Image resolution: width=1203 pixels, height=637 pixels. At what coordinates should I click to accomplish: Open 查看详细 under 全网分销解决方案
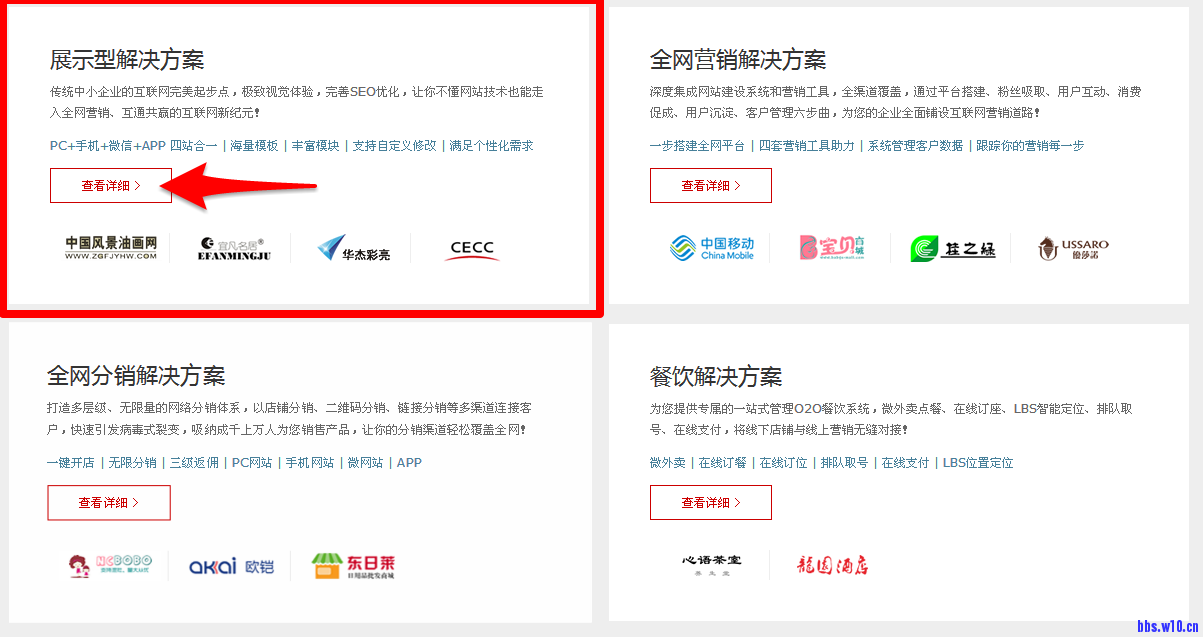[x=109, y=503]
